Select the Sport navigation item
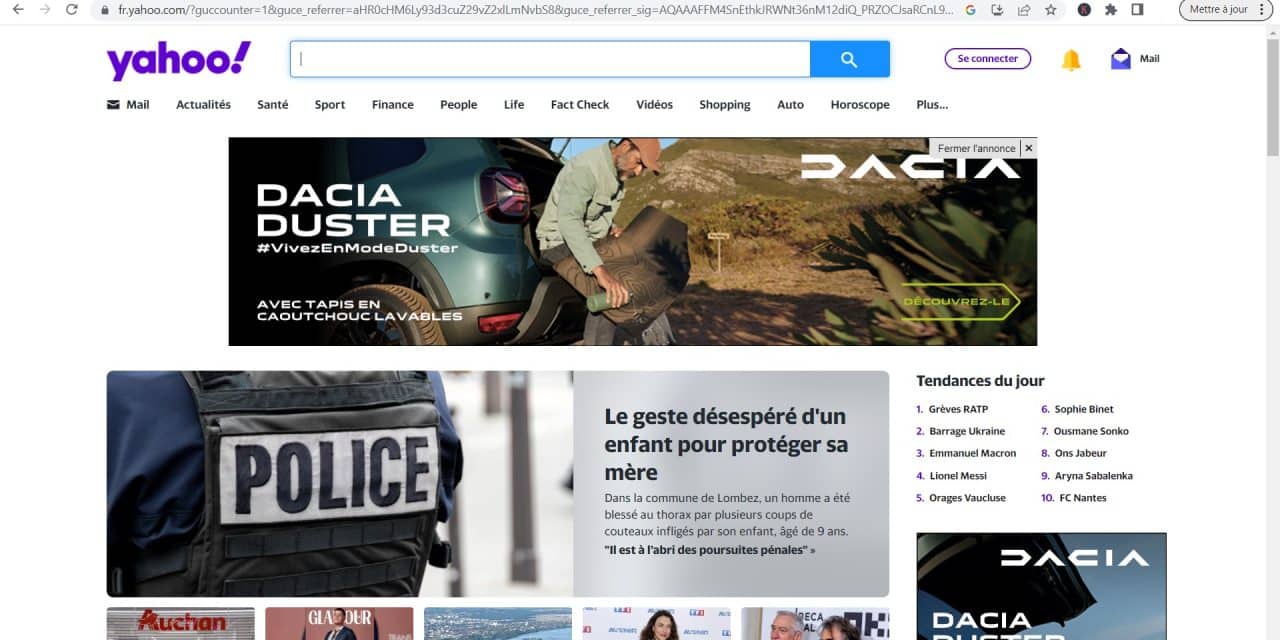1280x640 pixels. pyautogui.click(x=329, y=105)
